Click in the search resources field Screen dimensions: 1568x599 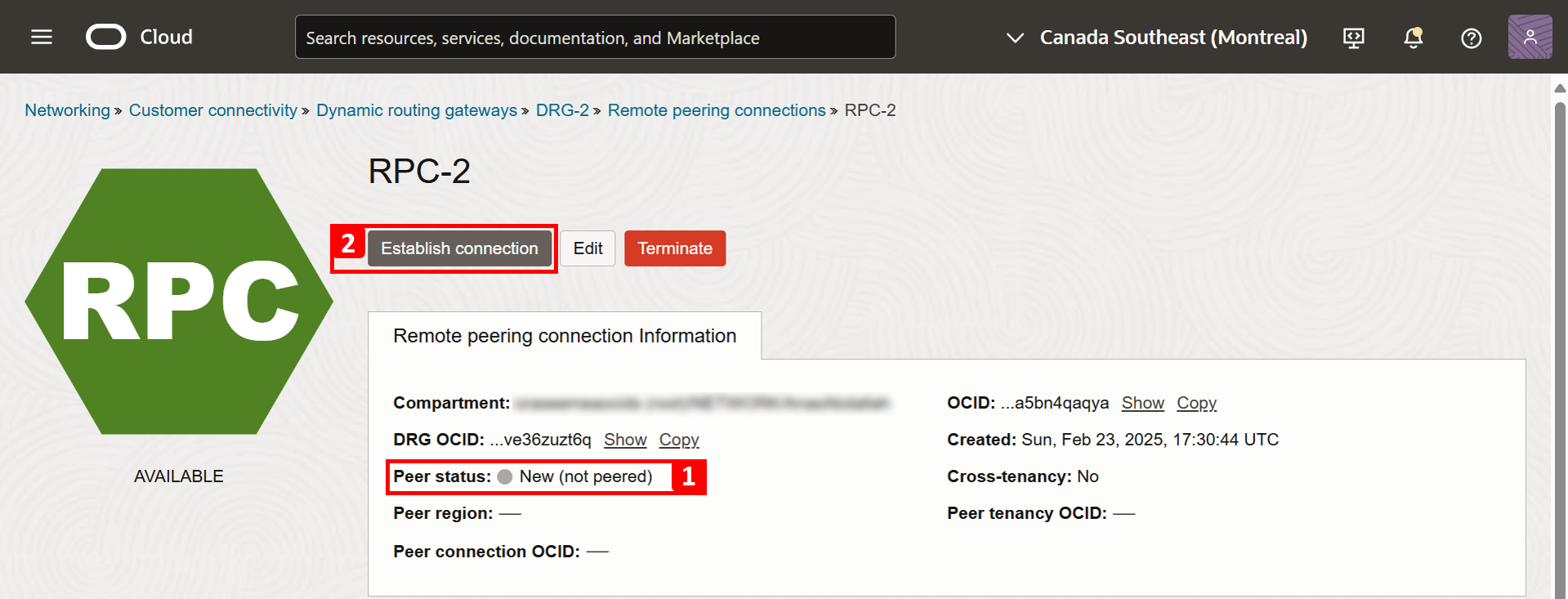click(x=595, y=38)
